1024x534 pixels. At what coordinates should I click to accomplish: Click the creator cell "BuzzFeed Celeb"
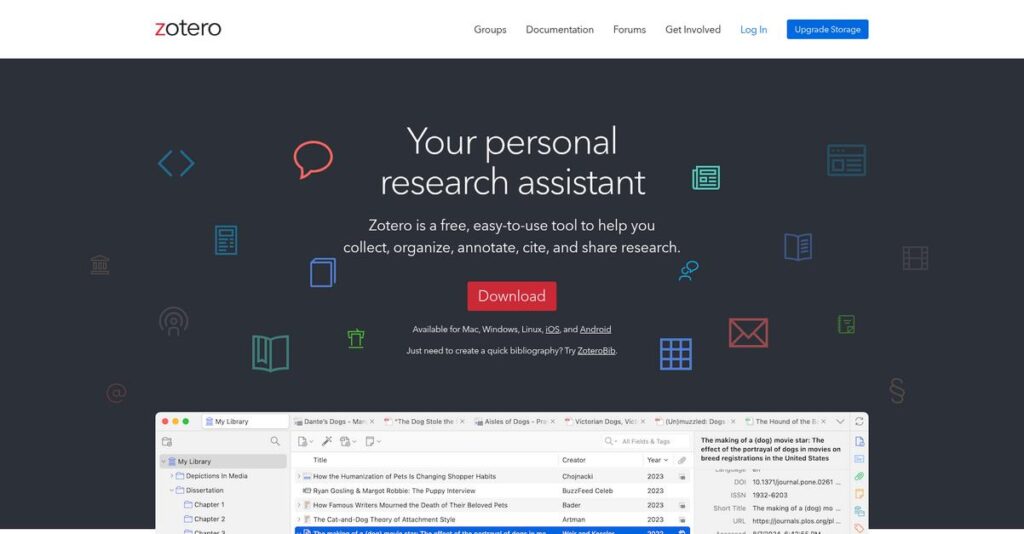587,491
